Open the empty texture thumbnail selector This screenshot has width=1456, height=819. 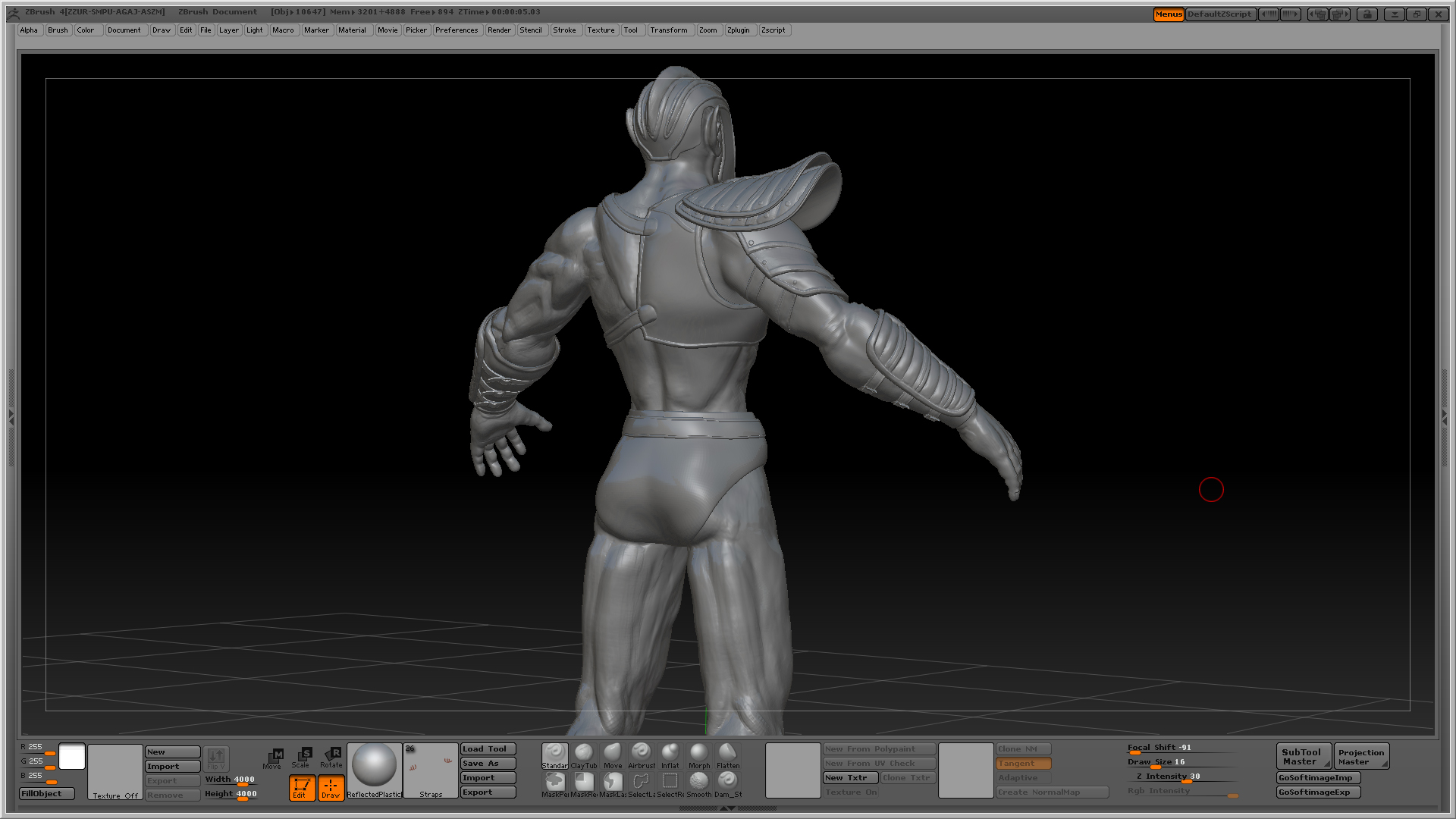(792, 770)
